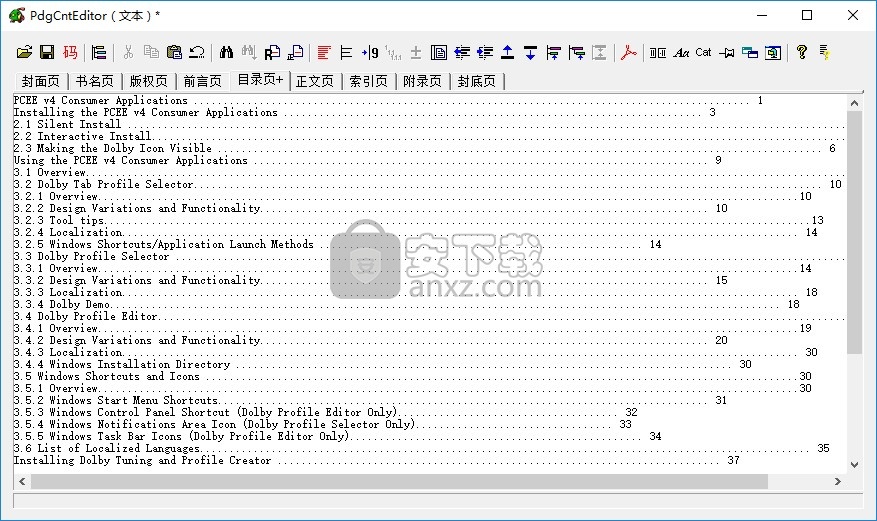Click the "3.3 Dolby Profile Selector" line
The width and height of the screenshot is (877, 521).
click(430, 257)
